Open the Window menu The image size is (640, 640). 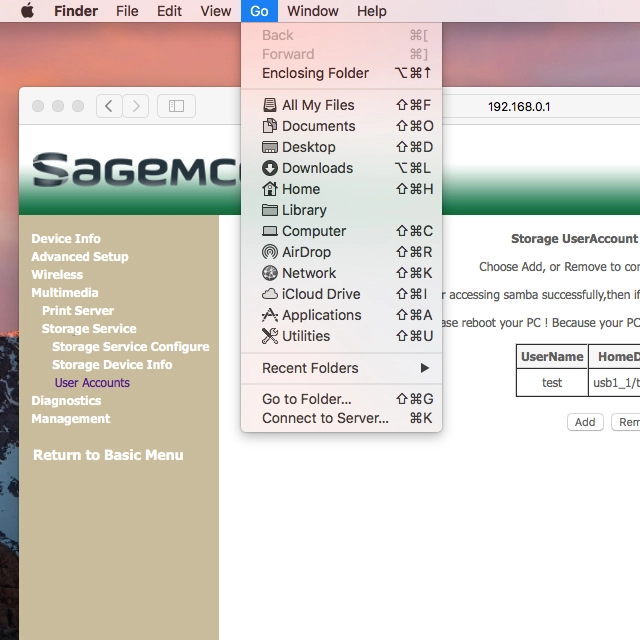click(x=313, y=11)
